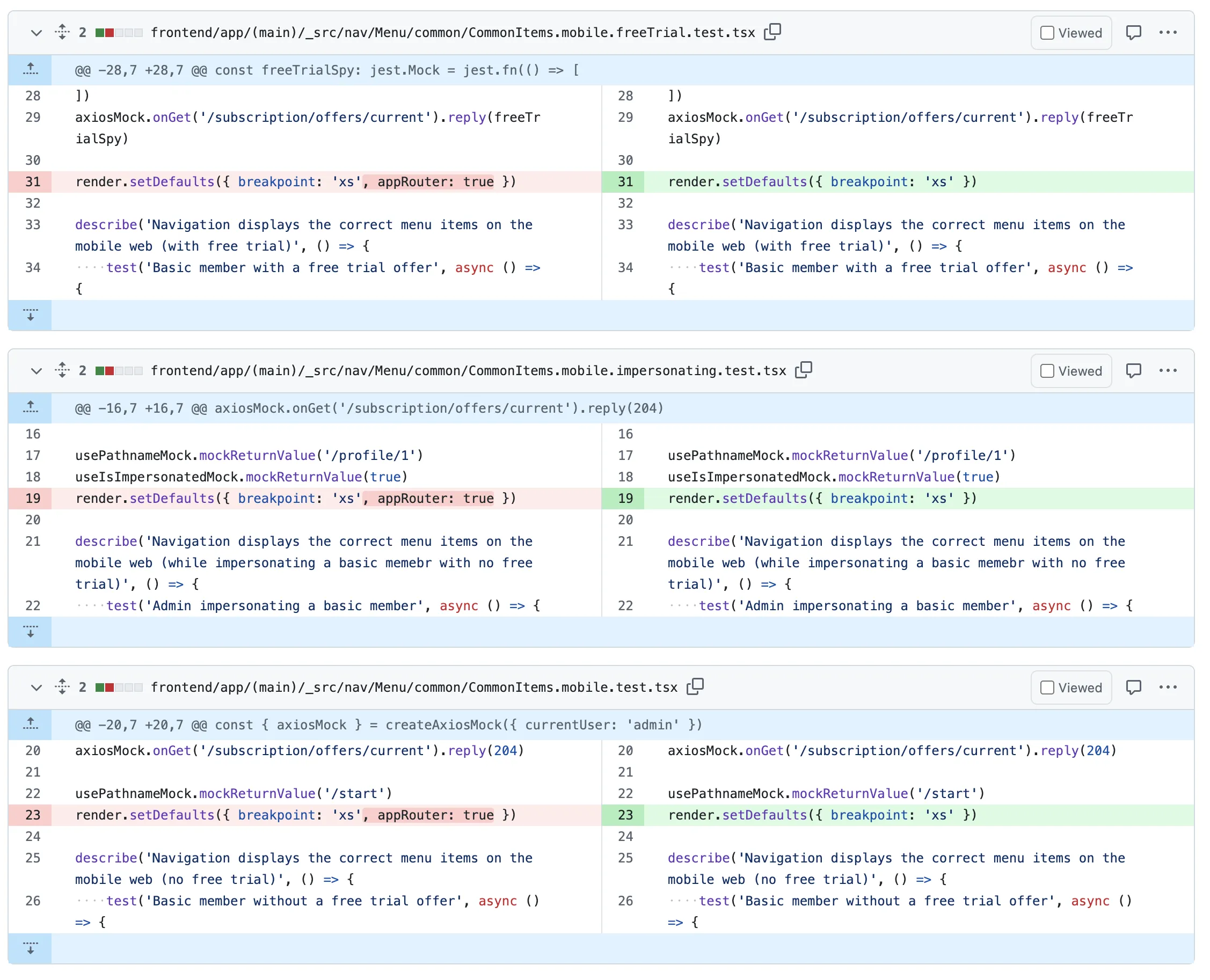This screenshot has width=1210, height=980.
Task: Copy file path of CommonItems.mobile.test.tsx
Action: point(696,688)
